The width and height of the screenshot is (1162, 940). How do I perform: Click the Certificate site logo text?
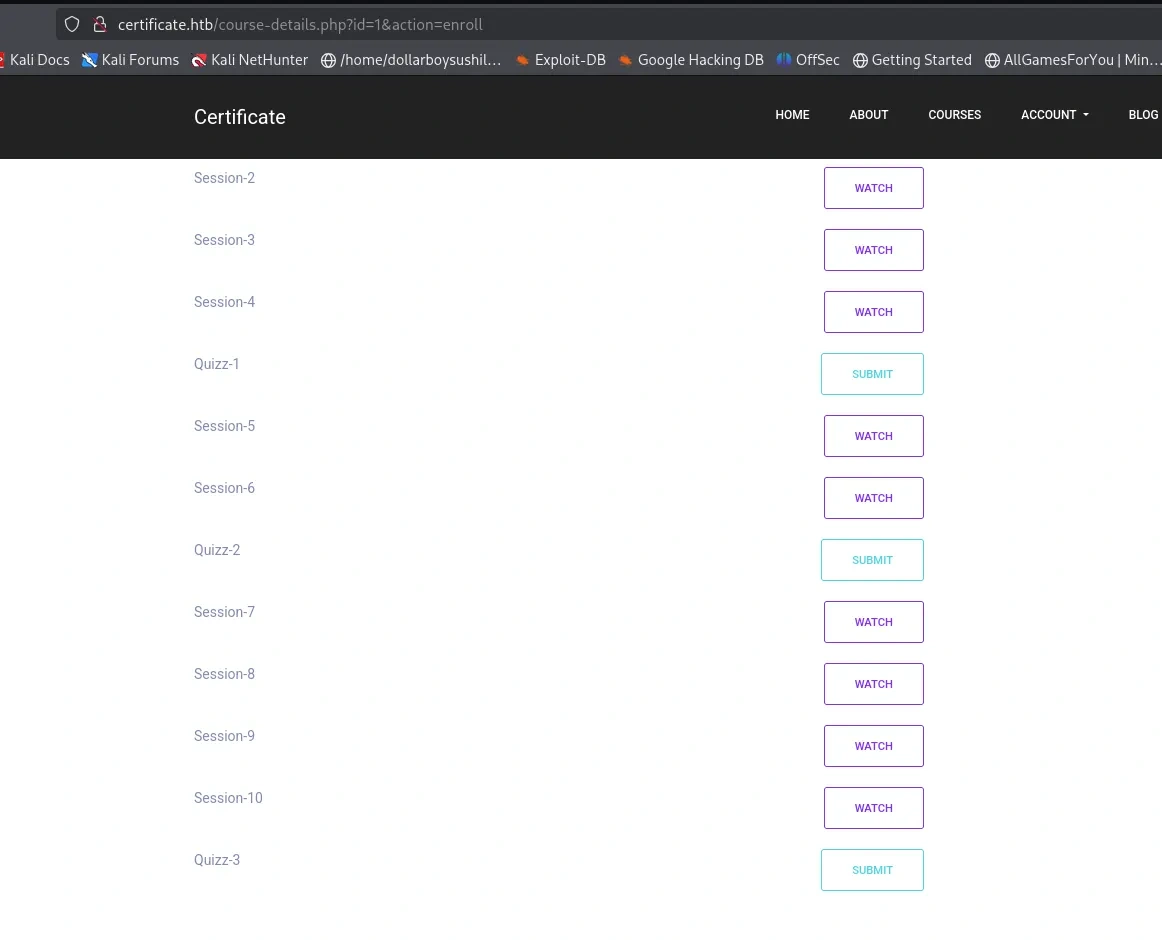pos(240,117)
